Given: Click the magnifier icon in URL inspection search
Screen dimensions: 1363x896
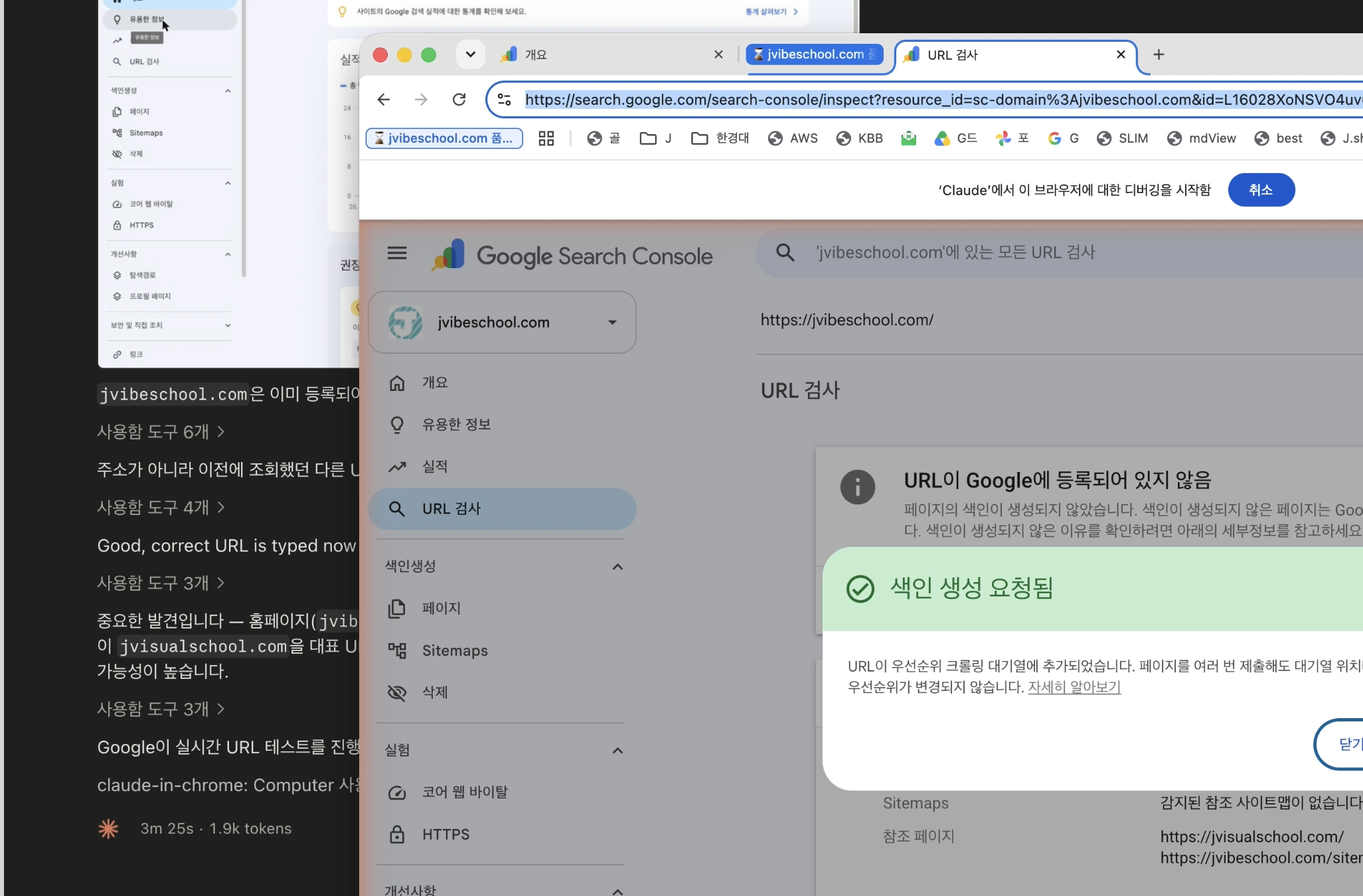Looking at the screenshot, I should pyautogui.click(x=785, y=252).
